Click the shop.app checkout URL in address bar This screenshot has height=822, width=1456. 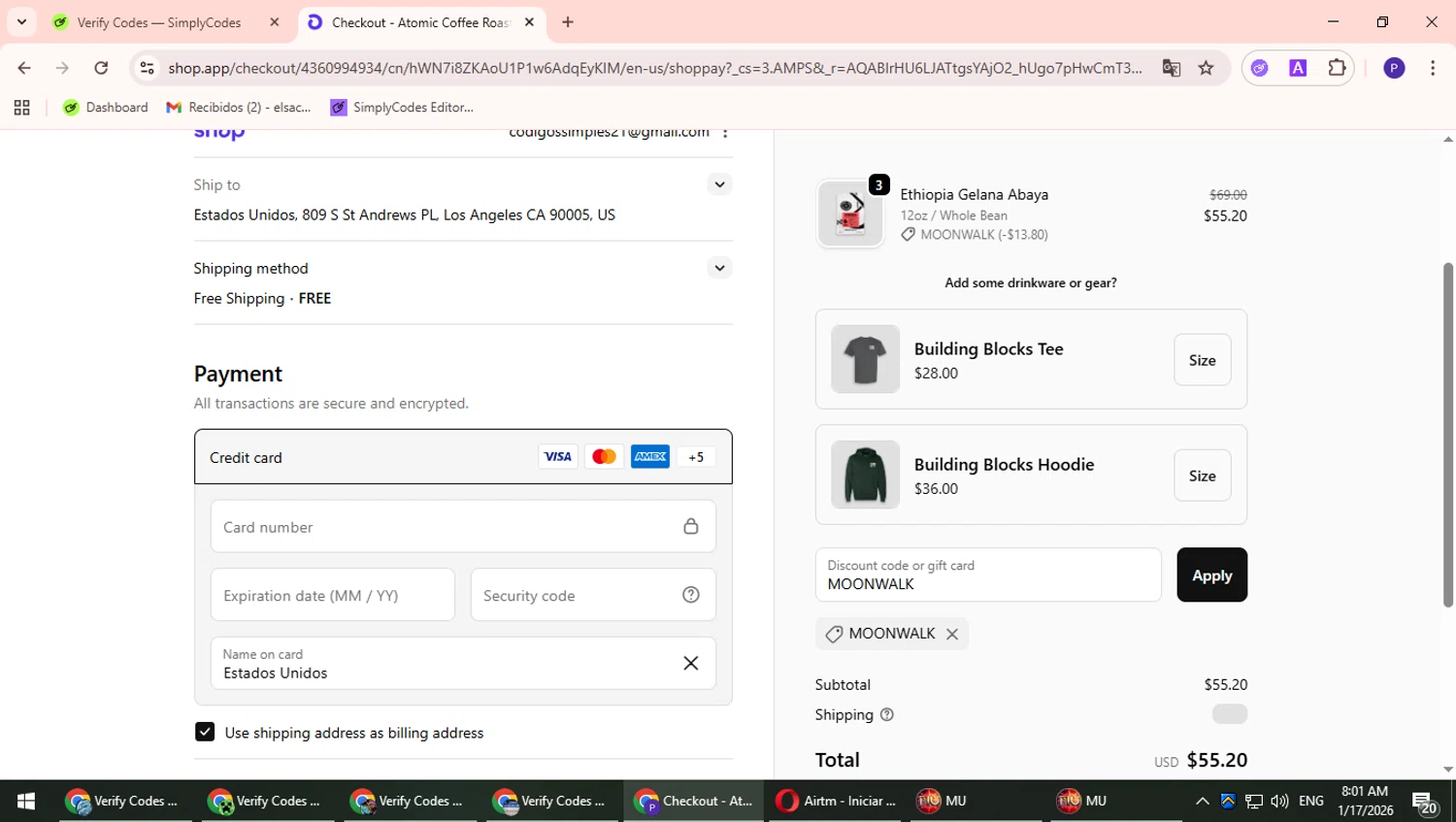point(655,68)
